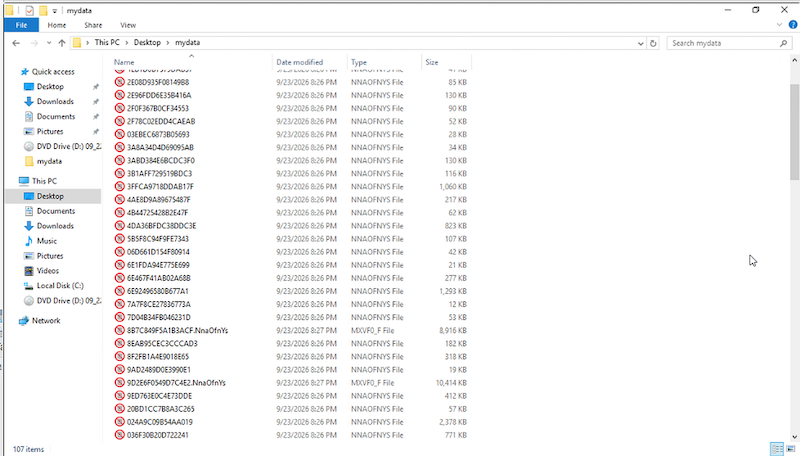This screenshot has width=800, height=456.
Task: Open the View ribbon tab
Action: (128, 25)
